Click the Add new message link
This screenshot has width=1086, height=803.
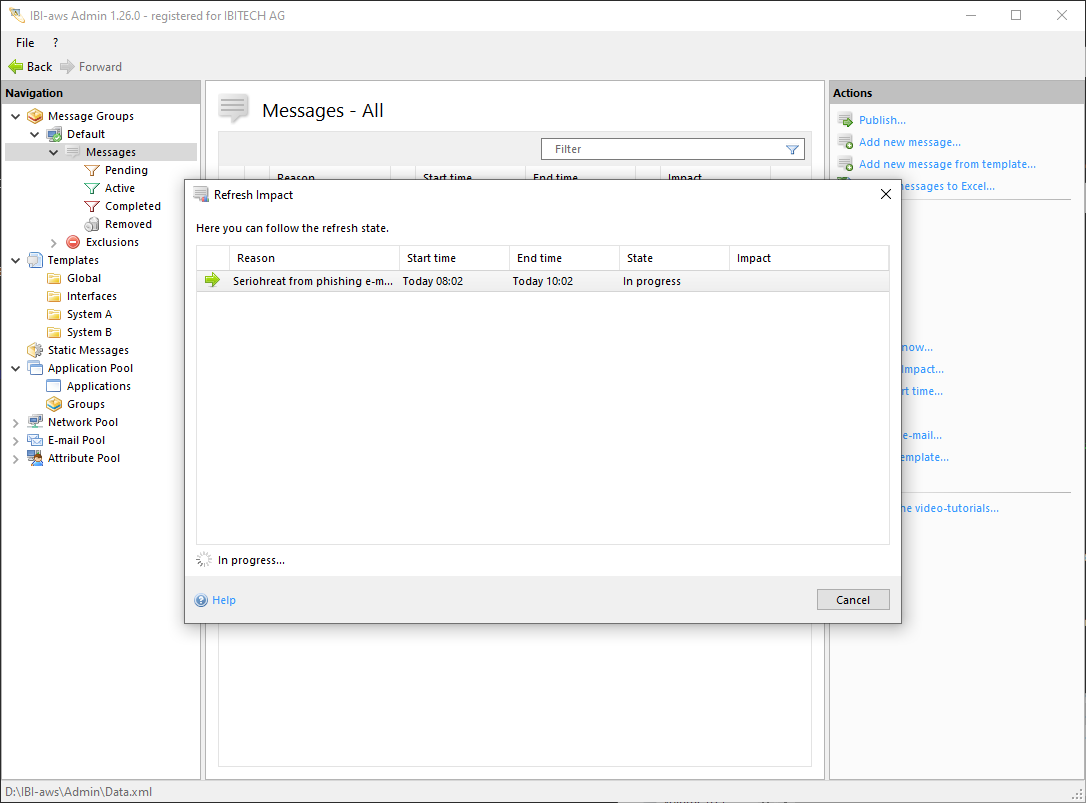point(909,142)
